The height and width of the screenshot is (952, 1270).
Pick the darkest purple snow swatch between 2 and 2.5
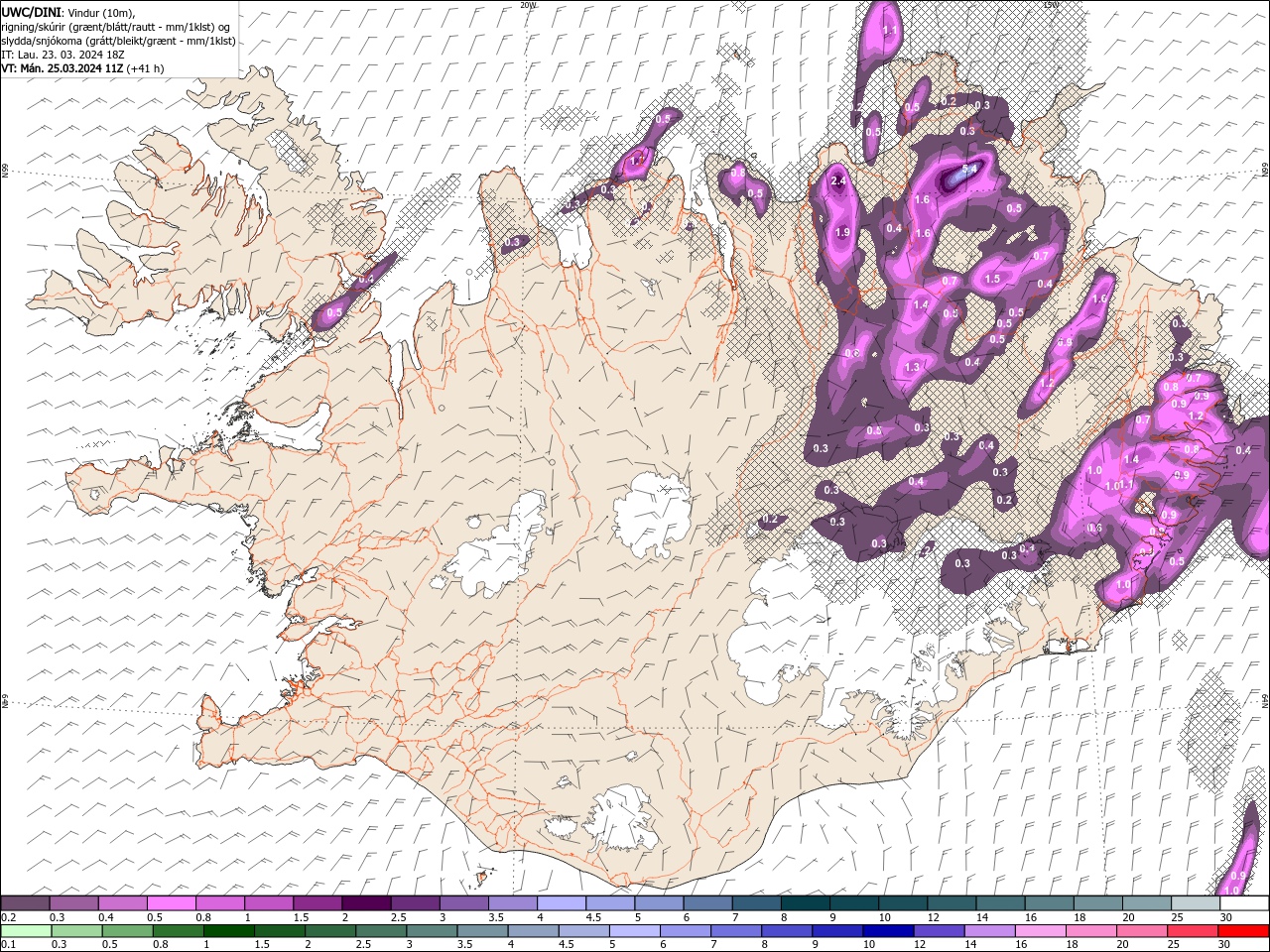point(366,903)
